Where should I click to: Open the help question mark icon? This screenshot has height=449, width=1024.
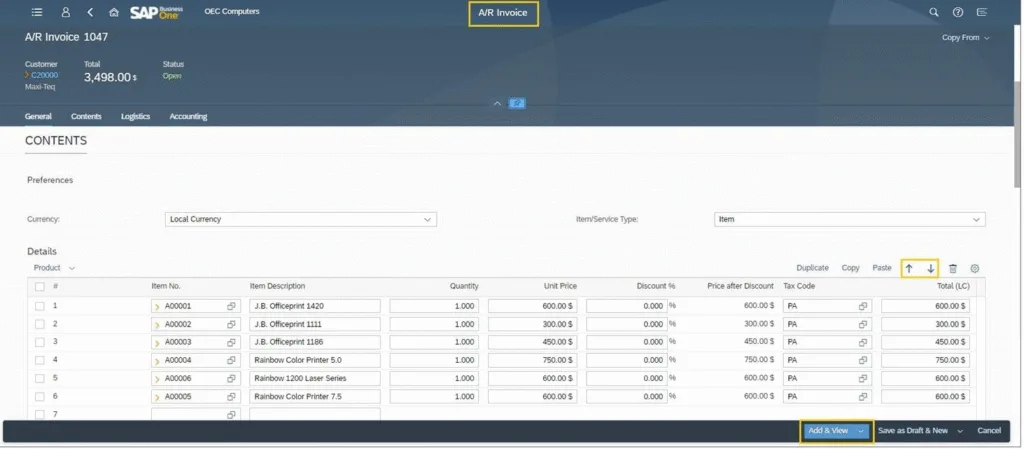point(958,12)
